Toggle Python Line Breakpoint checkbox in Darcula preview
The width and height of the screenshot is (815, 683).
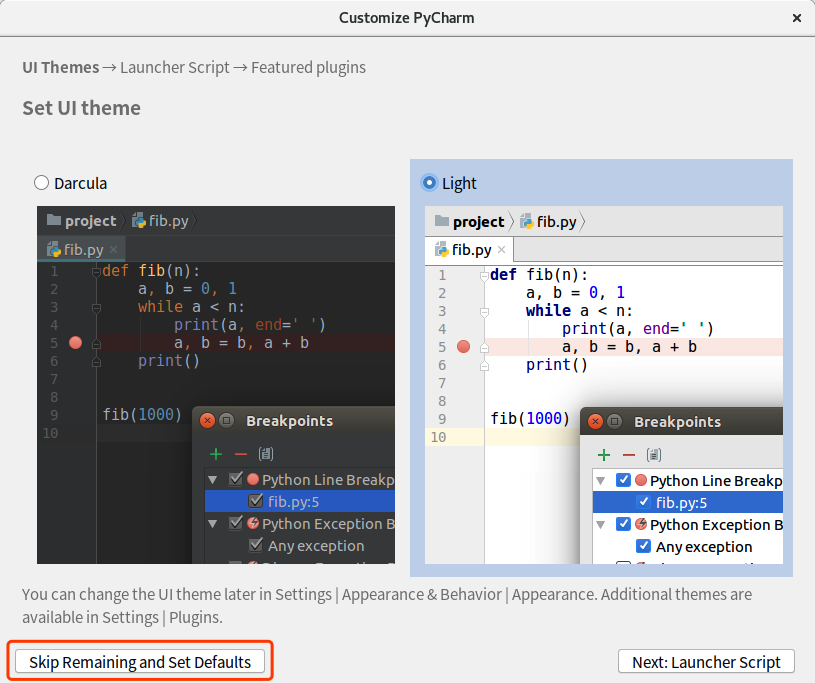coord(236,479)
